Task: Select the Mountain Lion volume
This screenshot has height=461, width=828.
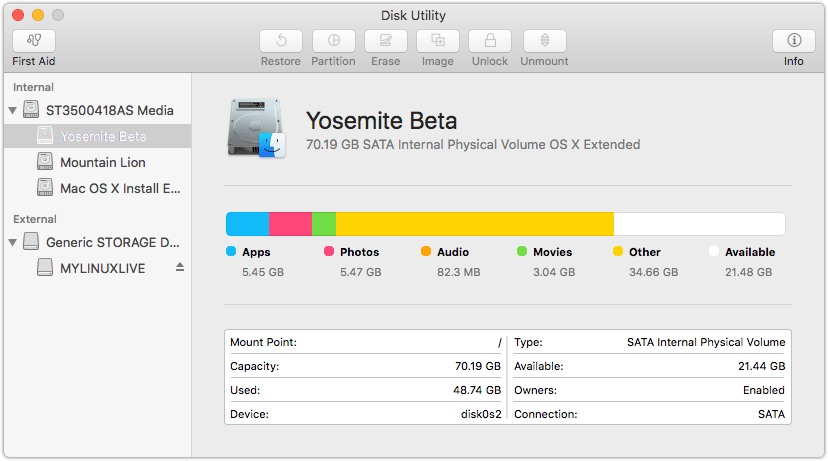Action: pos(102,162)
